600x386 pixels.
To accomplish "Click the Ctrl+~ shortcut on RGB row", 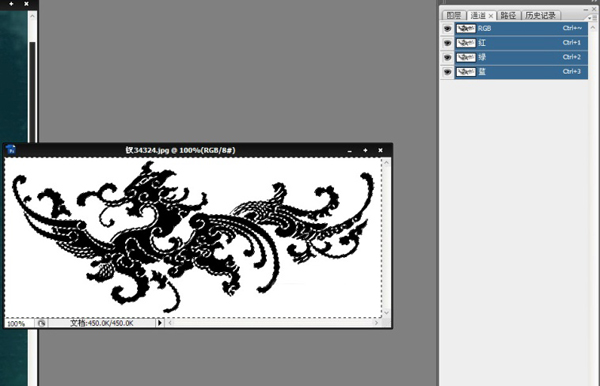I will coord(572,28).
